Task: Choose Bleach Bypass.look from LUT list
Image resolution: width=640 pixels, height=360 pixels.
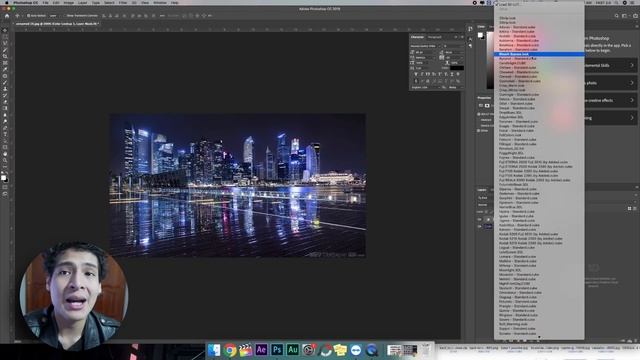Action: coord(539,54)
